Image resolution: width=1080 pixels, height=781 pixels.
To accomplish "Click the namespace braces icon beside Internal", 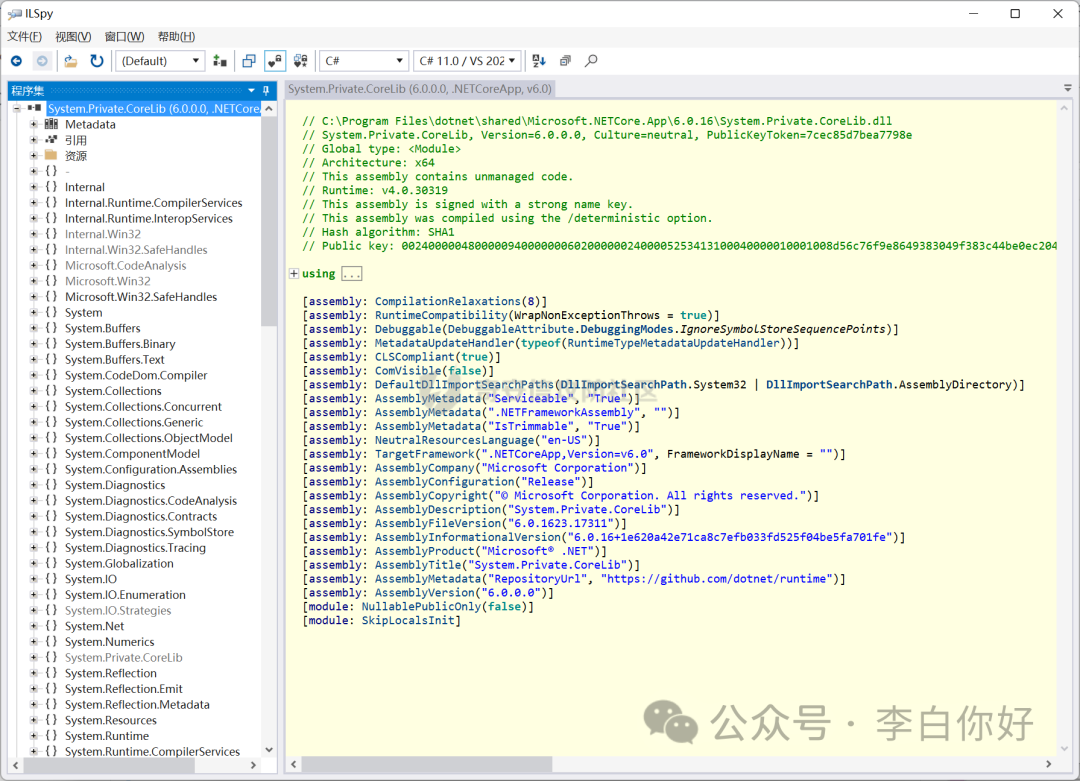I will tap(51, 187).
